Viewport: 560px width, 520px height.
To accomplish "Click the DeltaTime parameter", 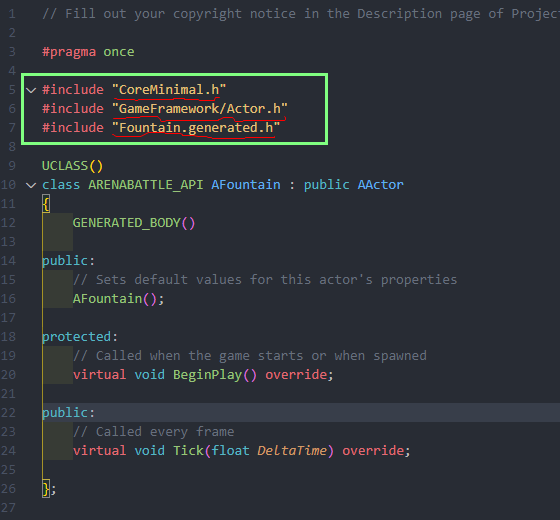I will tap(292, 450).
